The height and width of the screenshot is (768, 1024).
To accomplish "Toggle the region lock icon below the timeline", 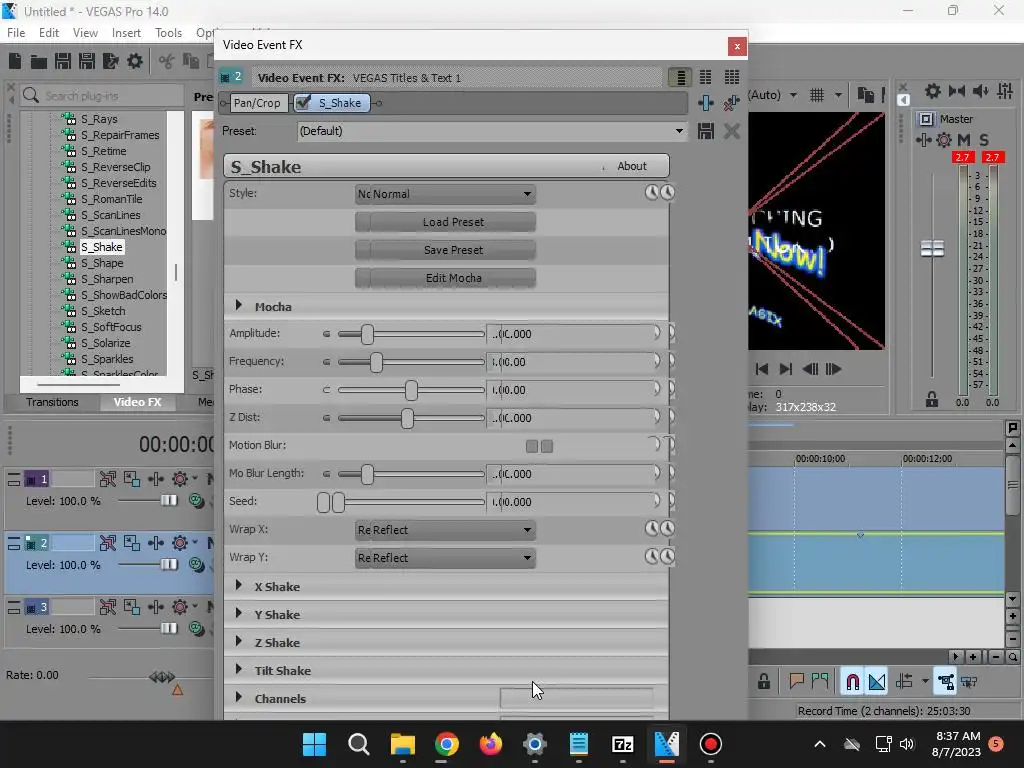I will 763,682.
